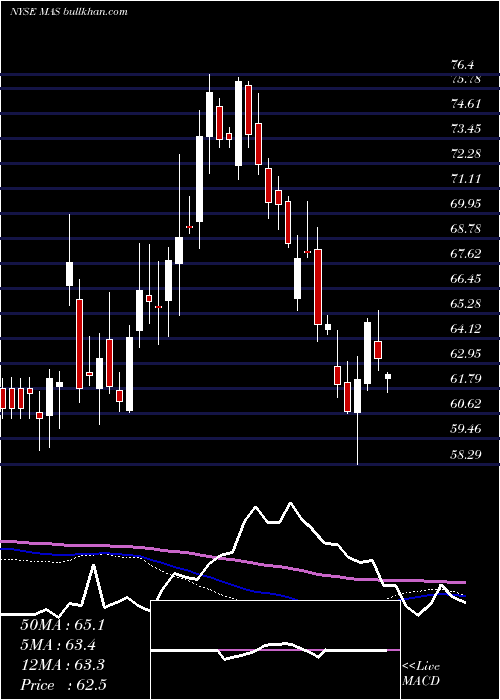Select the 59.46 price axis label
Viewport: 500px width, 700px height.
click(467, 429)
